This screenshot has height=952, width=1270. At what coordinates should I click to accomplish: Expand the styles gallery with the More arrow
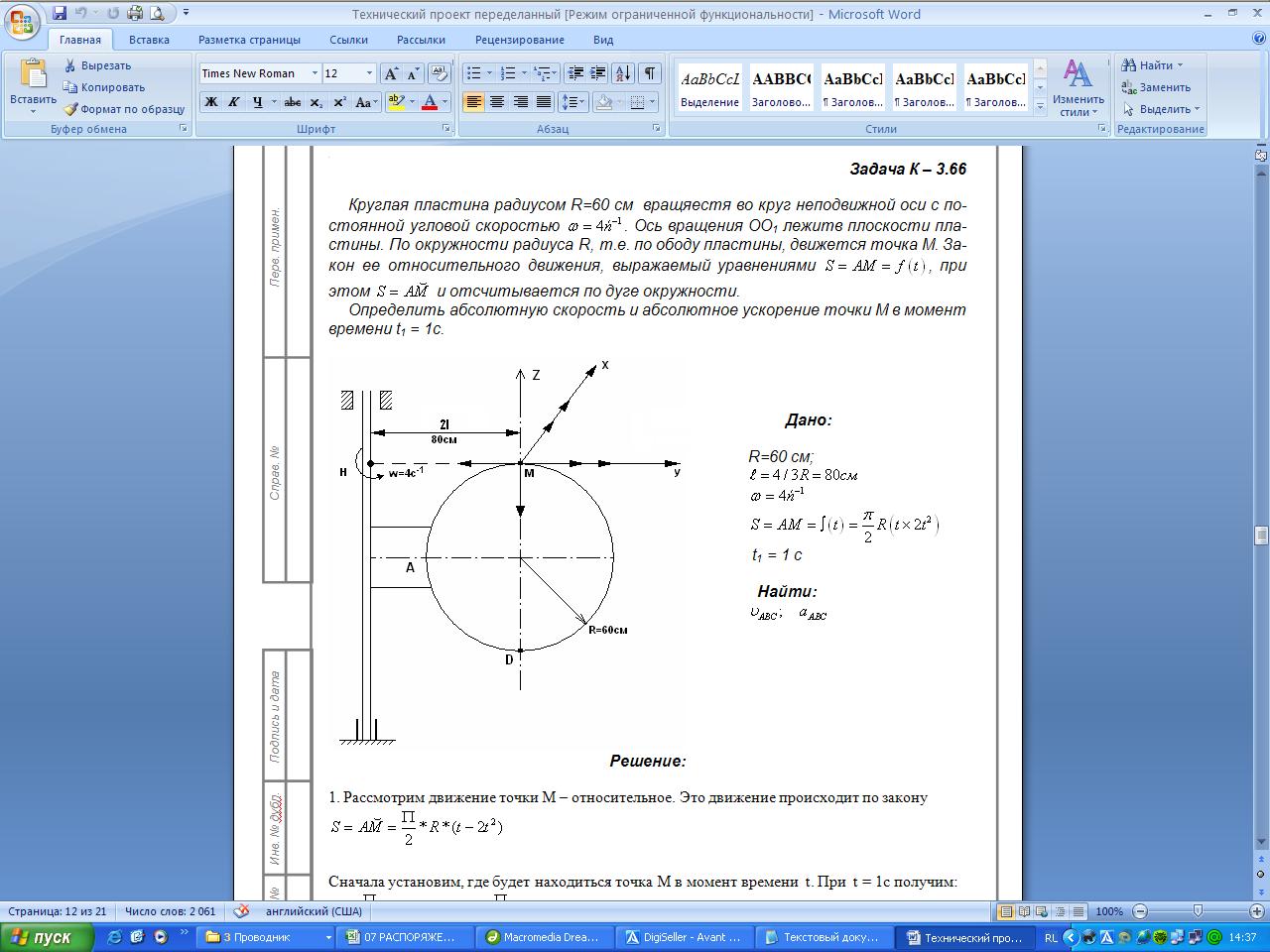pos(1040,105)
